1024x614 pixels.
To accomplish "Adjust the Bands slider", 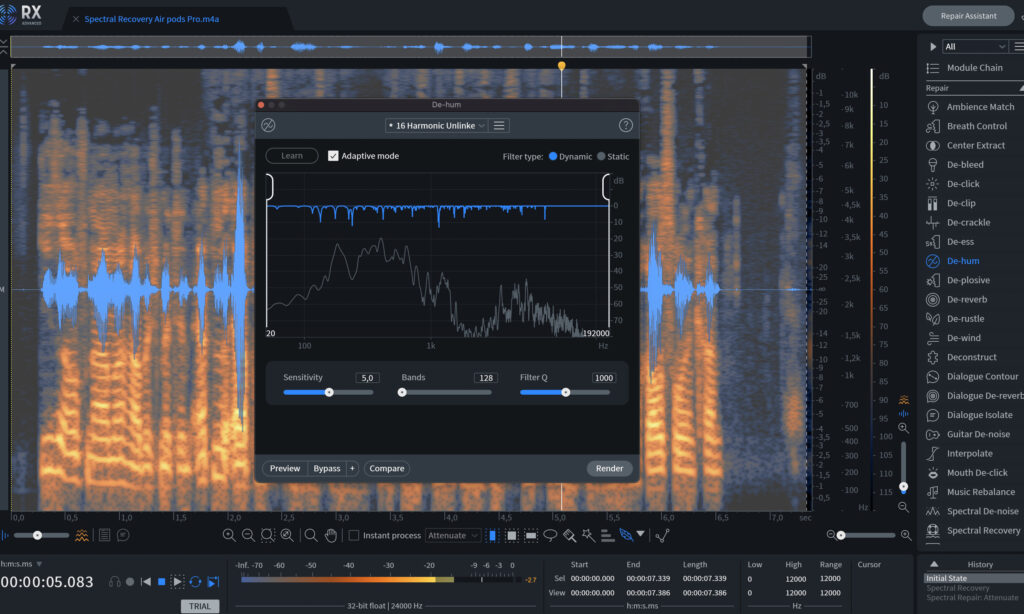I will (x=402, y=393).
